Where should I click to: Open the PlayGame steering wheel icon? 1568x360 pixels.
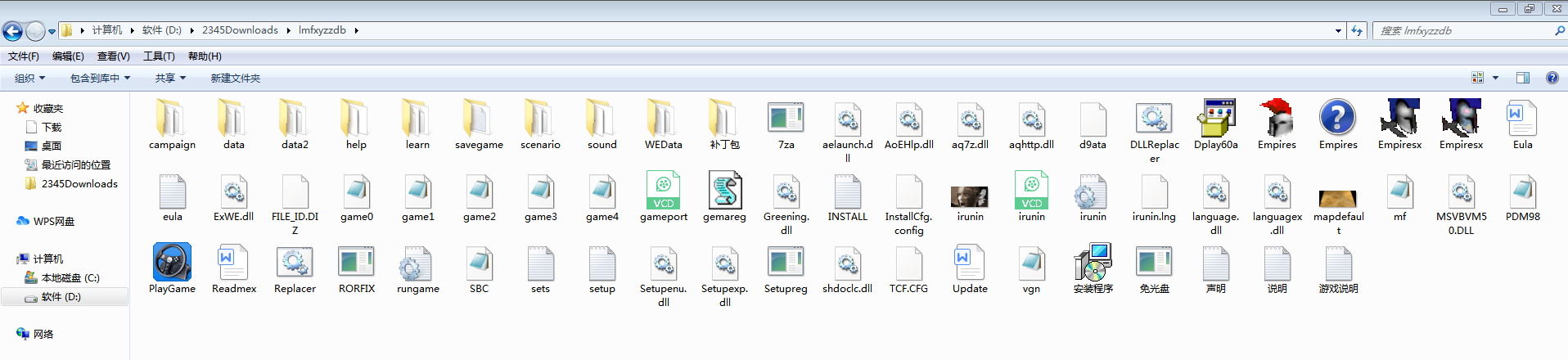(172, 263)
